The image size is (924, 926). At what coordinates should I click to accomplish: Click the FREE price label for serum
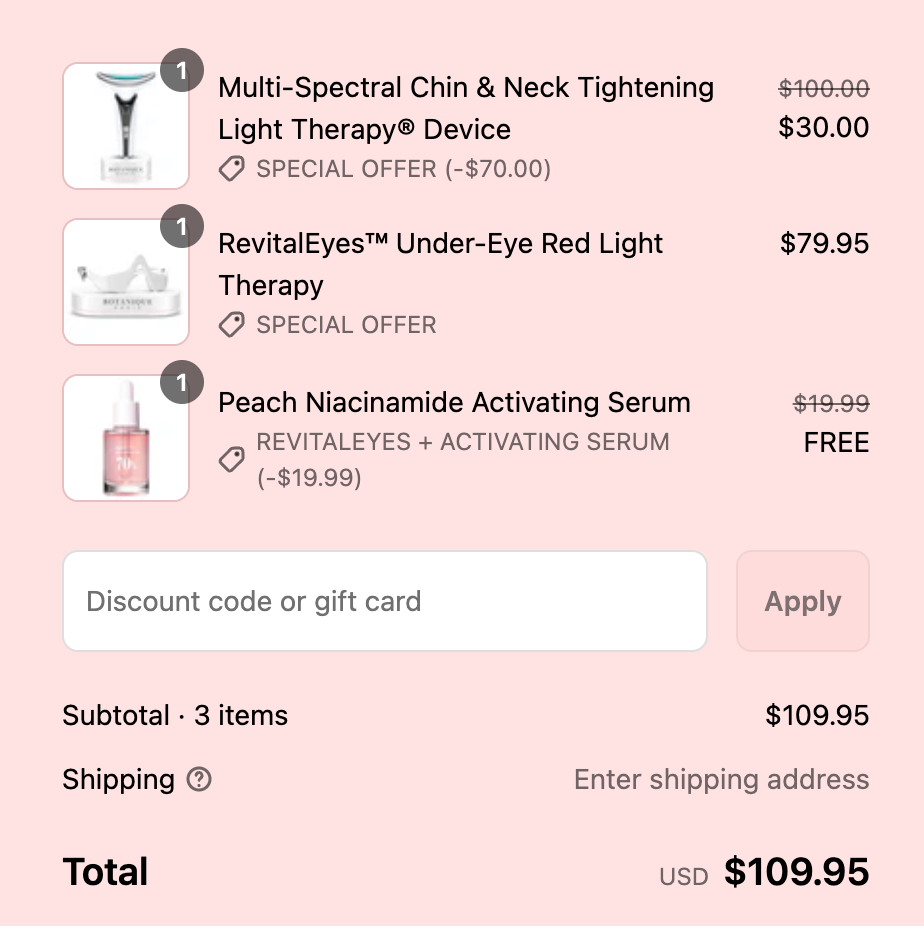pyautogui.click(x=836, y=443)
